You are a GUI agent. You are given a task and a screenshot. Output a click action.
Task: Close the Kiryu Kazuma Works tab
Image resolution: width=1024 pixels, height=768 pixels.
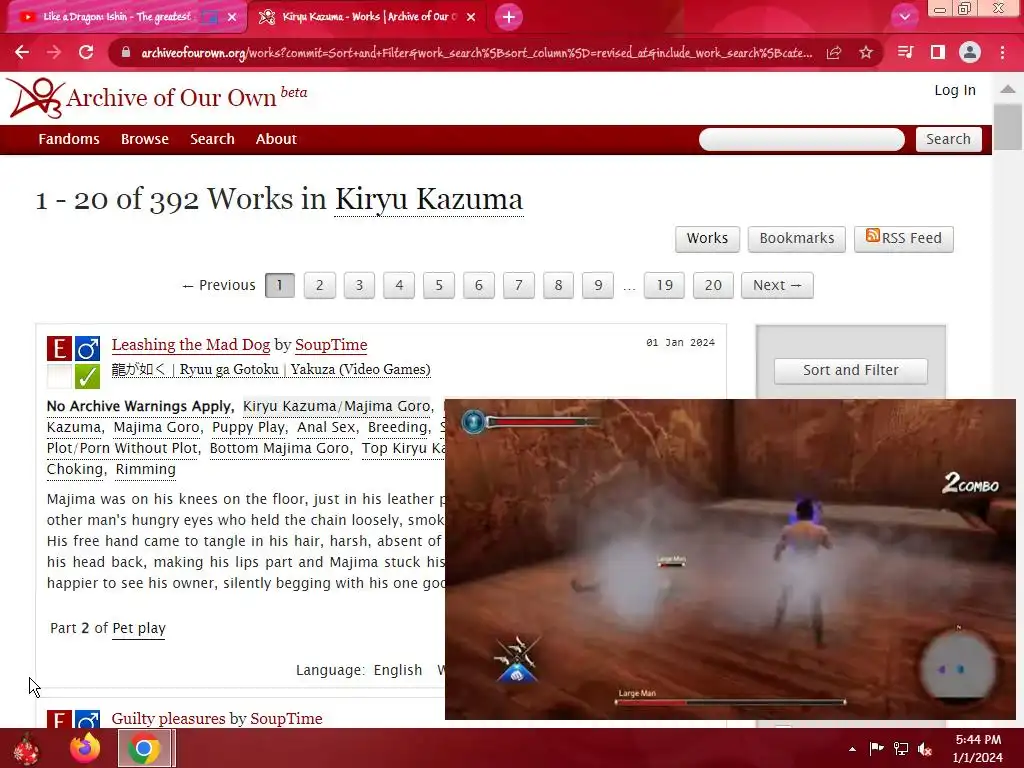(x=471, y=17)
